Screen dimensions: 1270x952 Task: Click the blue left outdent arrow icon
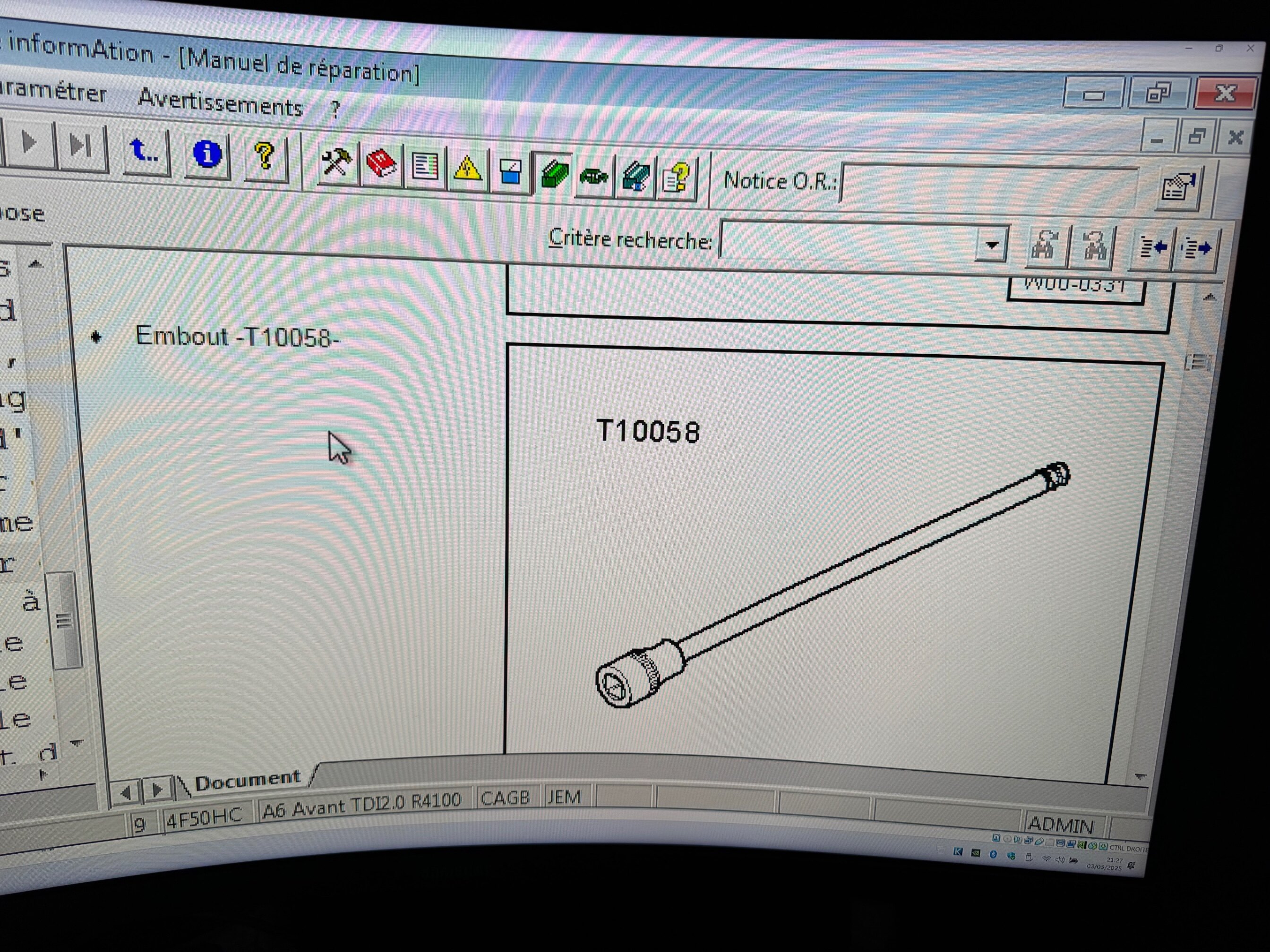(x=1152, y=248)
